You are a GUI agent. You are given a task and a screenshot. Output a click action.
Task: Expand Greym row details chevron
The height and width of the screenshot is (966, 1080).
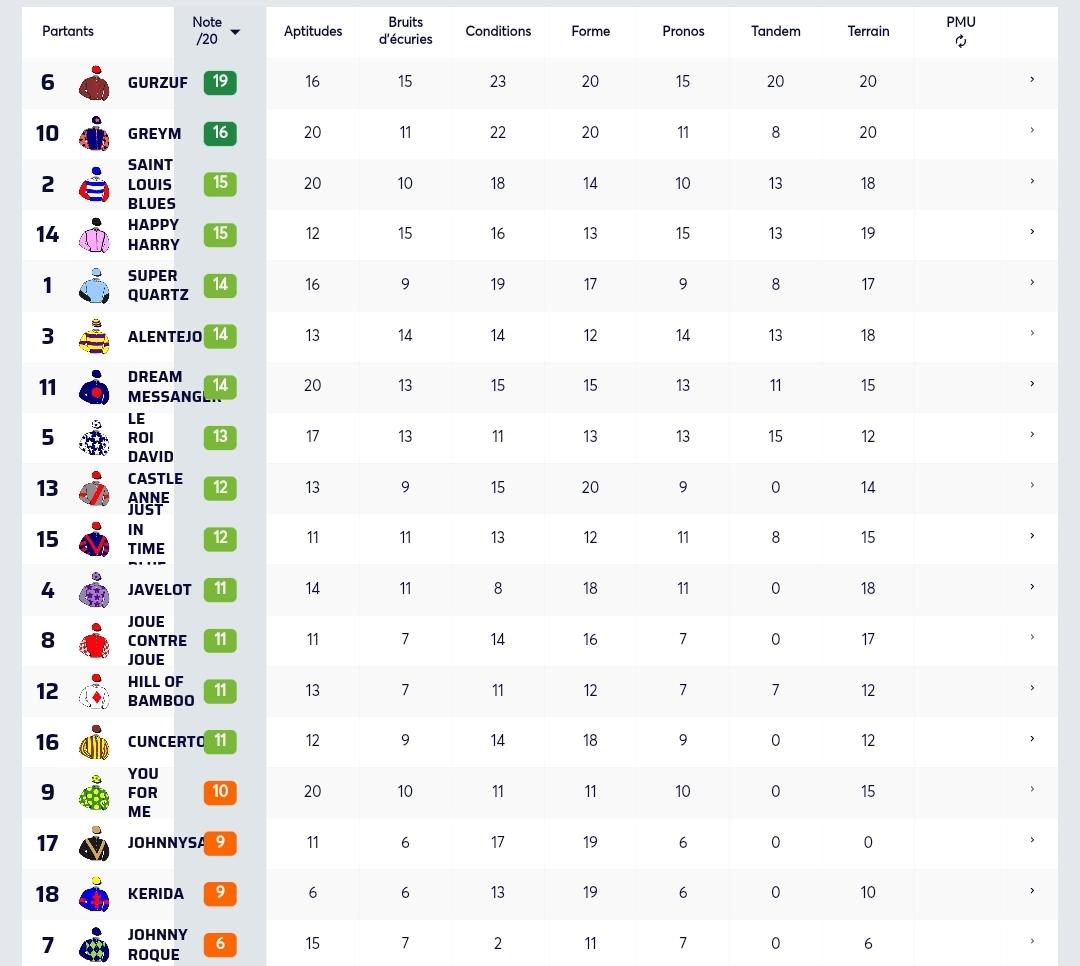click(x=1032, y=130)
